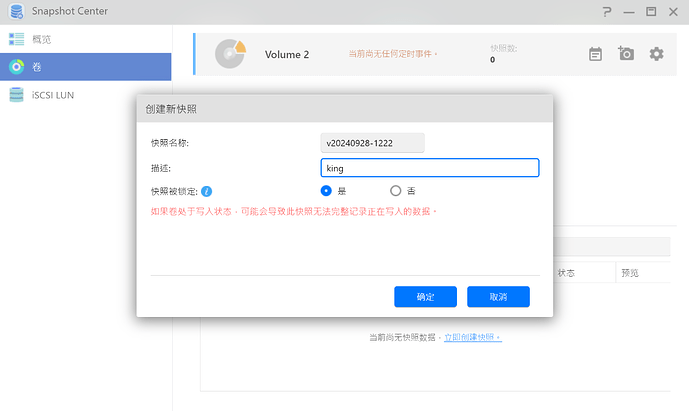Viewport: 689px width, 411px height.
Task: Click the 概览 overview icon in sidebar
Action: pos(16,39)
